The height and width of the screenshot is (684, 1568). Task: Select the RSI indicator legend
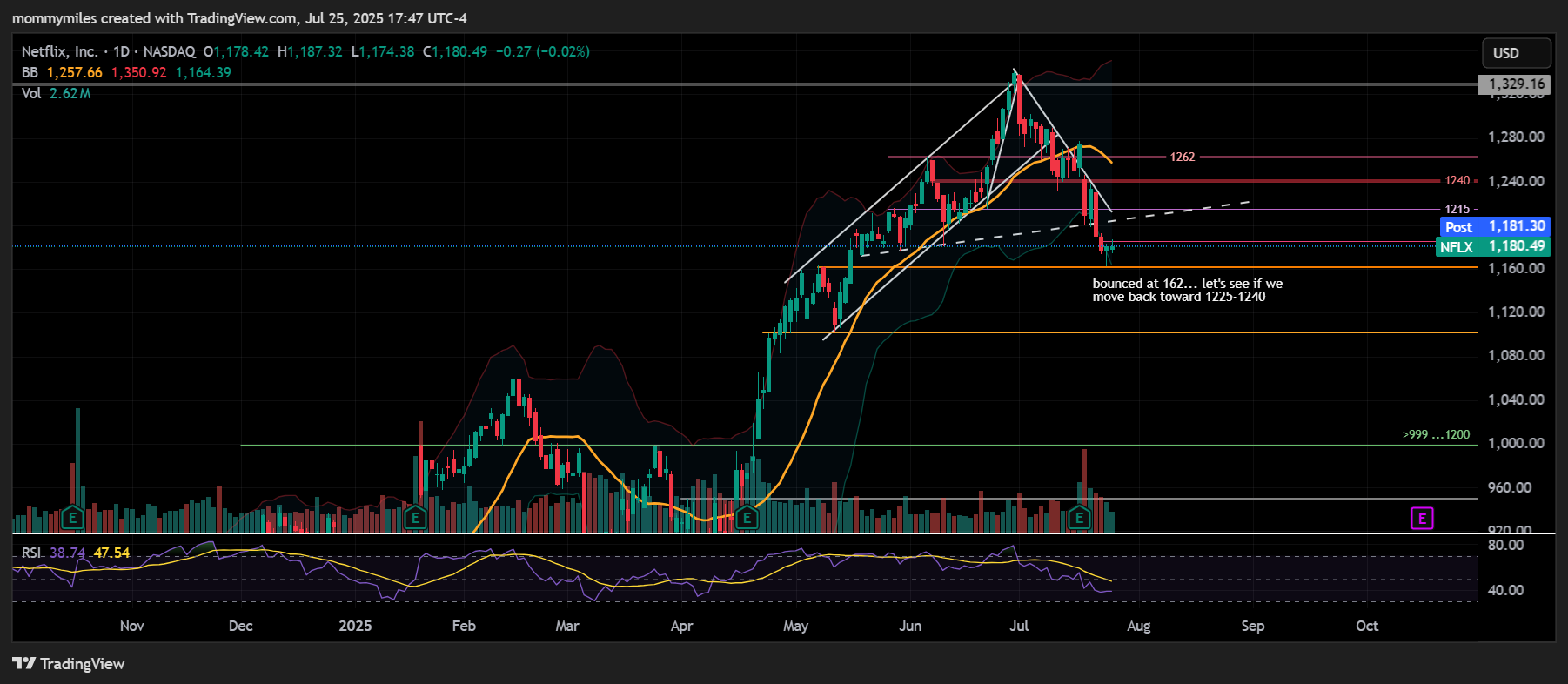pos(31,553)
